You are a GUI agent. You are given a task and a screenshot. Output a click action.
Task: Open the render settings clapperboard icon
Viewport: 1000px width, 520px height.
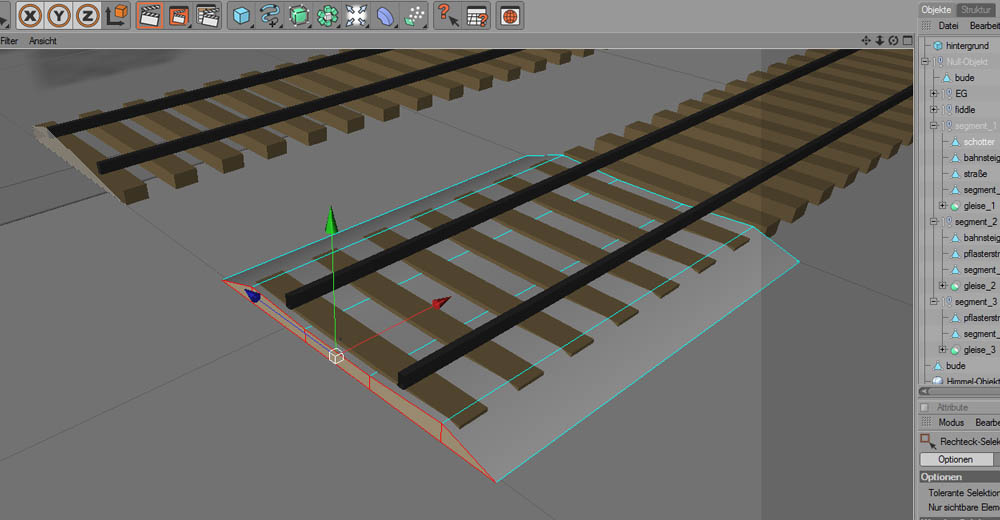tap(208, 16)
